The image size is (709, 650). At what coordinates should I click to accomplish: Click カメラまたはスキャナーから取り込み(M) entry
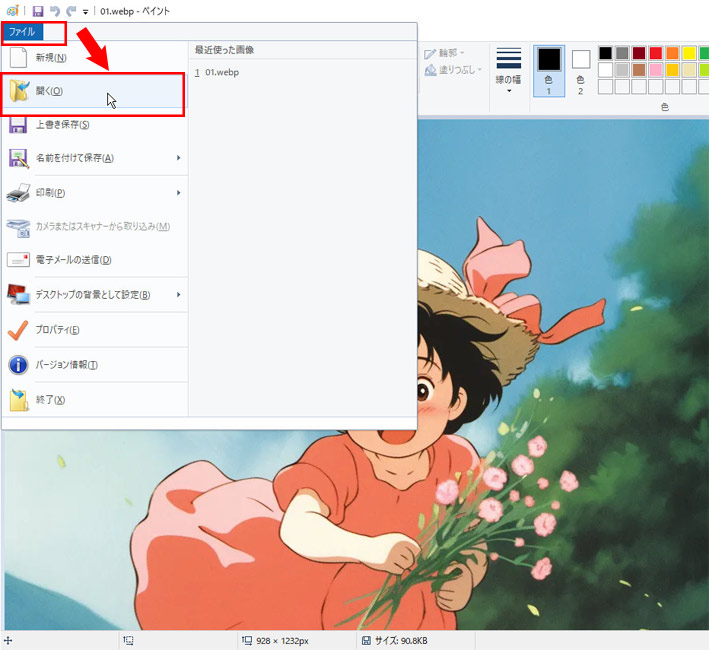(x=95, y=226)
